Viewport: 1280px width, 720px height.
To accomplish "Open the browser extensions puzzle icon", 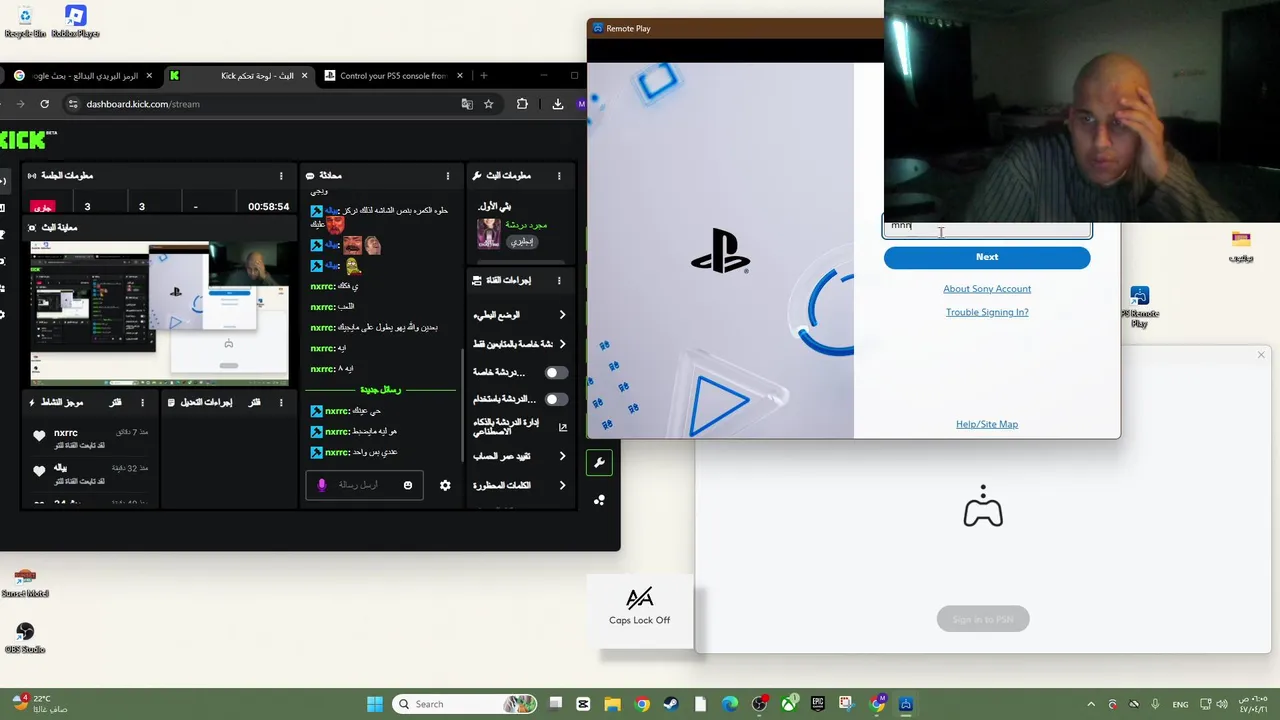I will tap(522, 104).
